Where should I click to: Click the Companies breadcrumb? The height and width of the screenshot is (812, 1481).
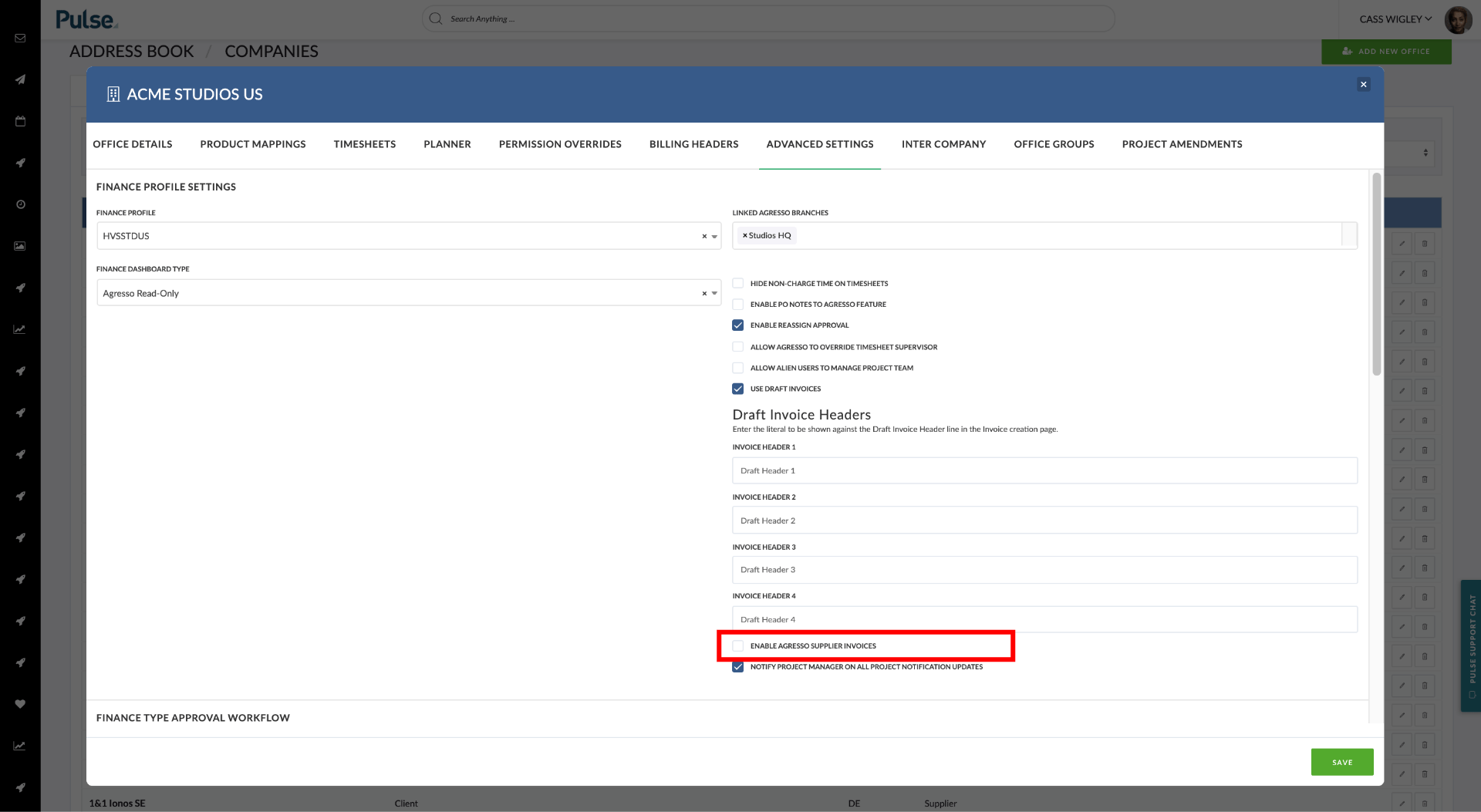coord(272,52)
